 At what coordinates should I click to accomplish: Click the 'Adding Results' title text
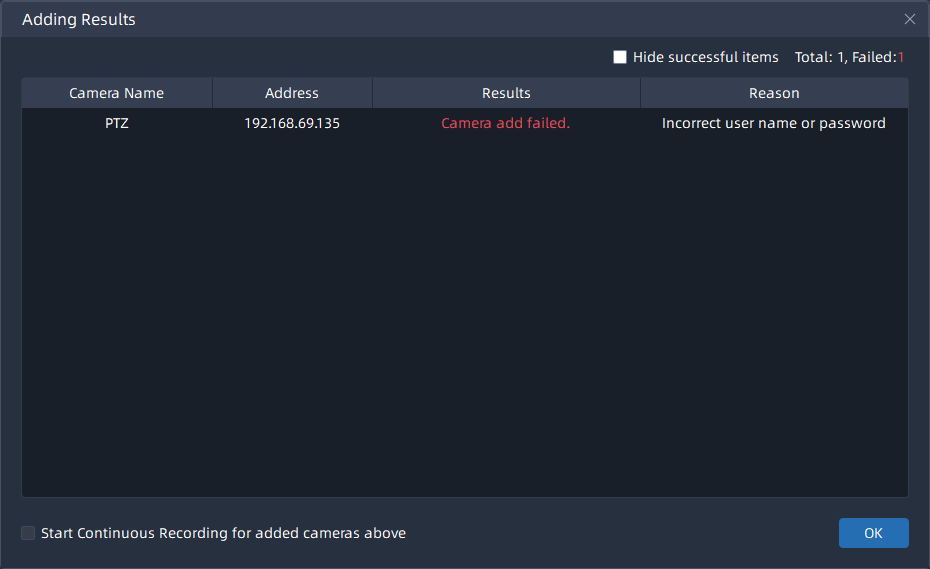click(x=79, y=19)
